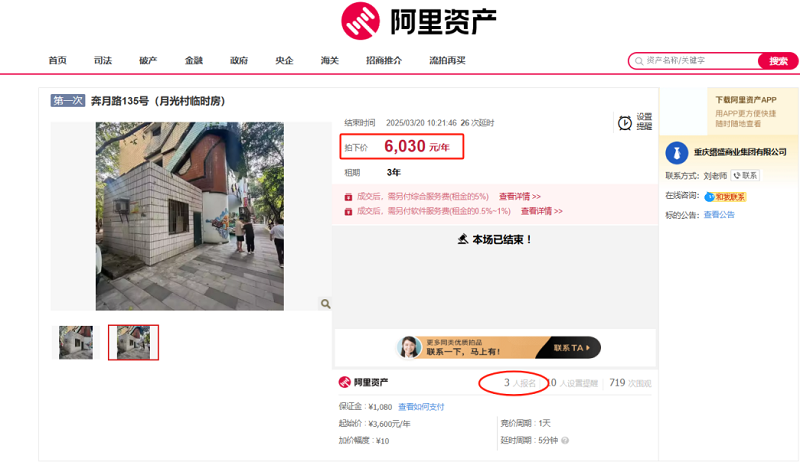The height and width of the screenshot is (462, 800).
Task: Open the 政府 nav item
Action: 239,61
